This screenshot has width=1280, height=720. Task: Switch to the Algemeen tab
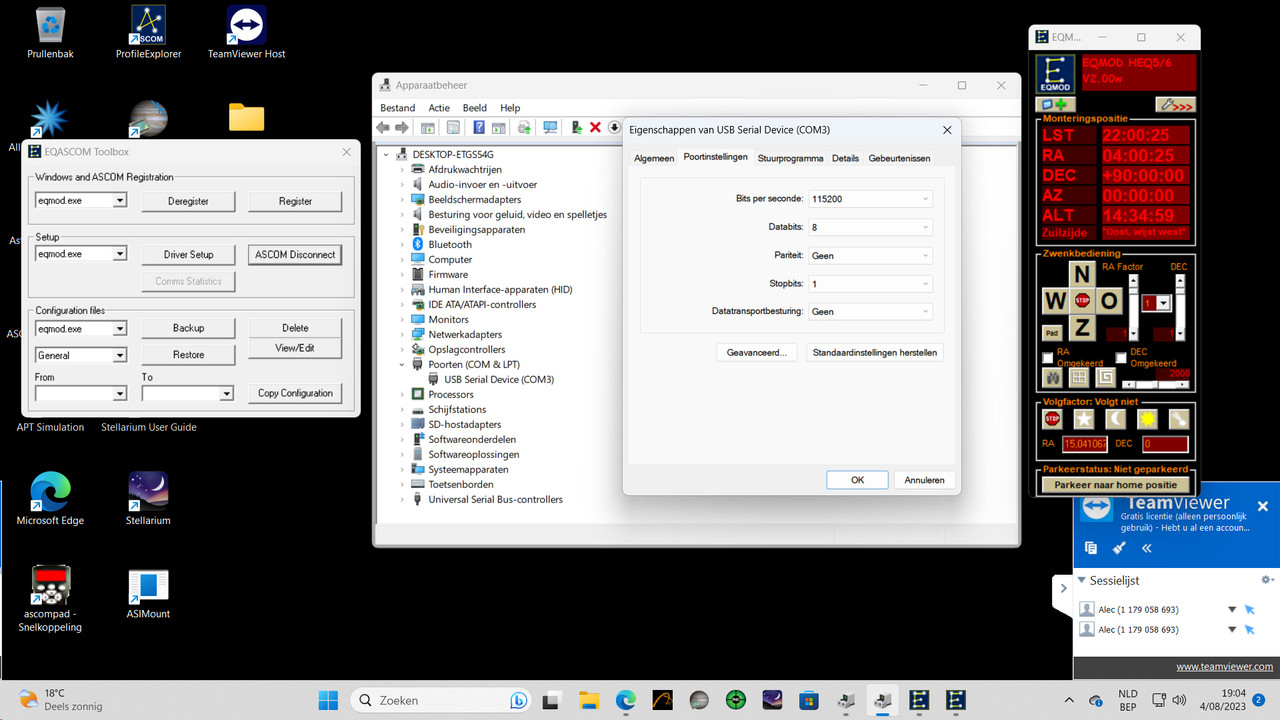(x=654, y=158)
